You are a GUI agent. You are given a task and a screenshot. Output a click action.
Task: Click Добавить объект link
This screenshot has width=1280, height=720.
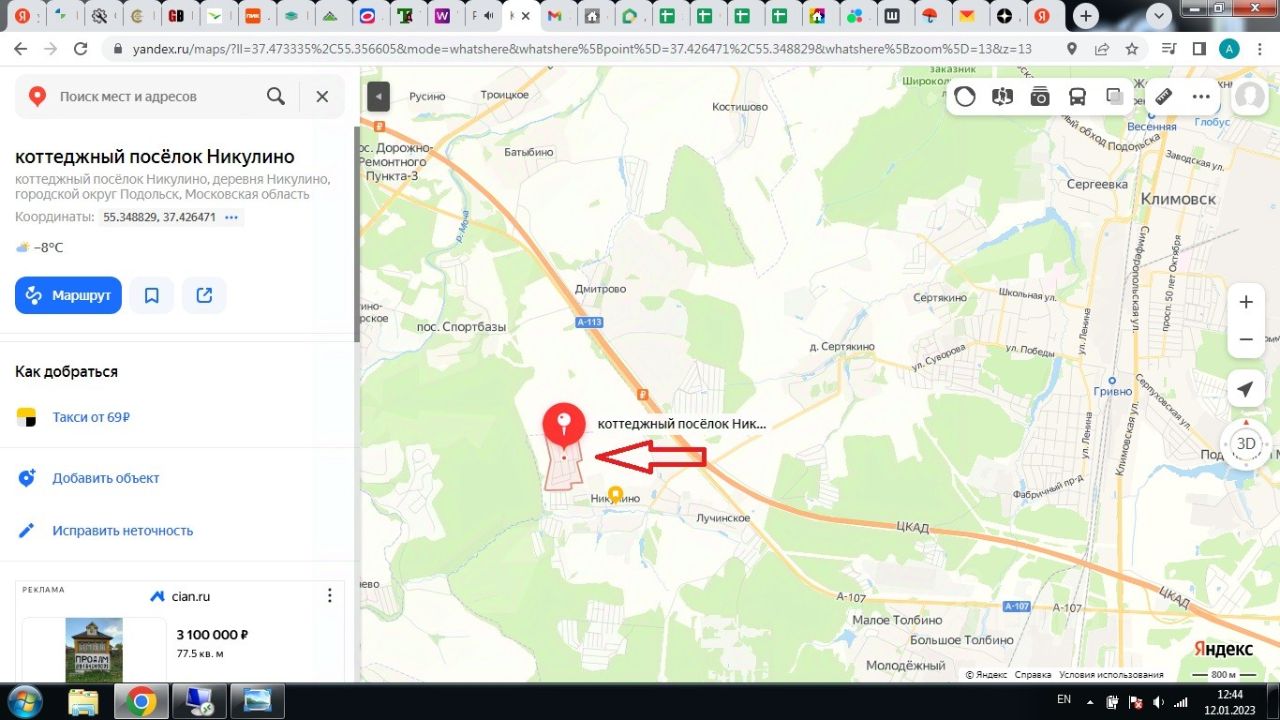click(x=105, y=478)
